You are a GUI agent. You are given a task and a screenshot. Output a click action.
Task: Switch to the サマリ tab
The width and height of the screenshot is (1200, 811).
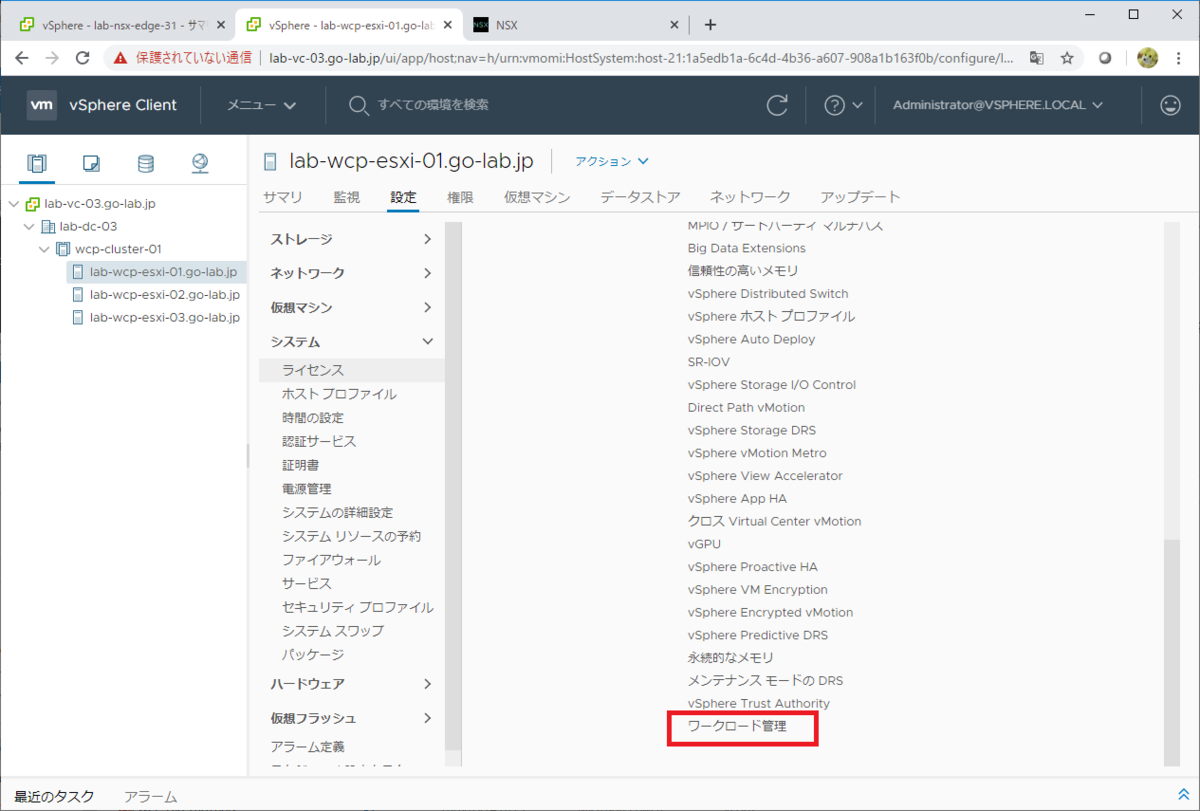(282, 197)
